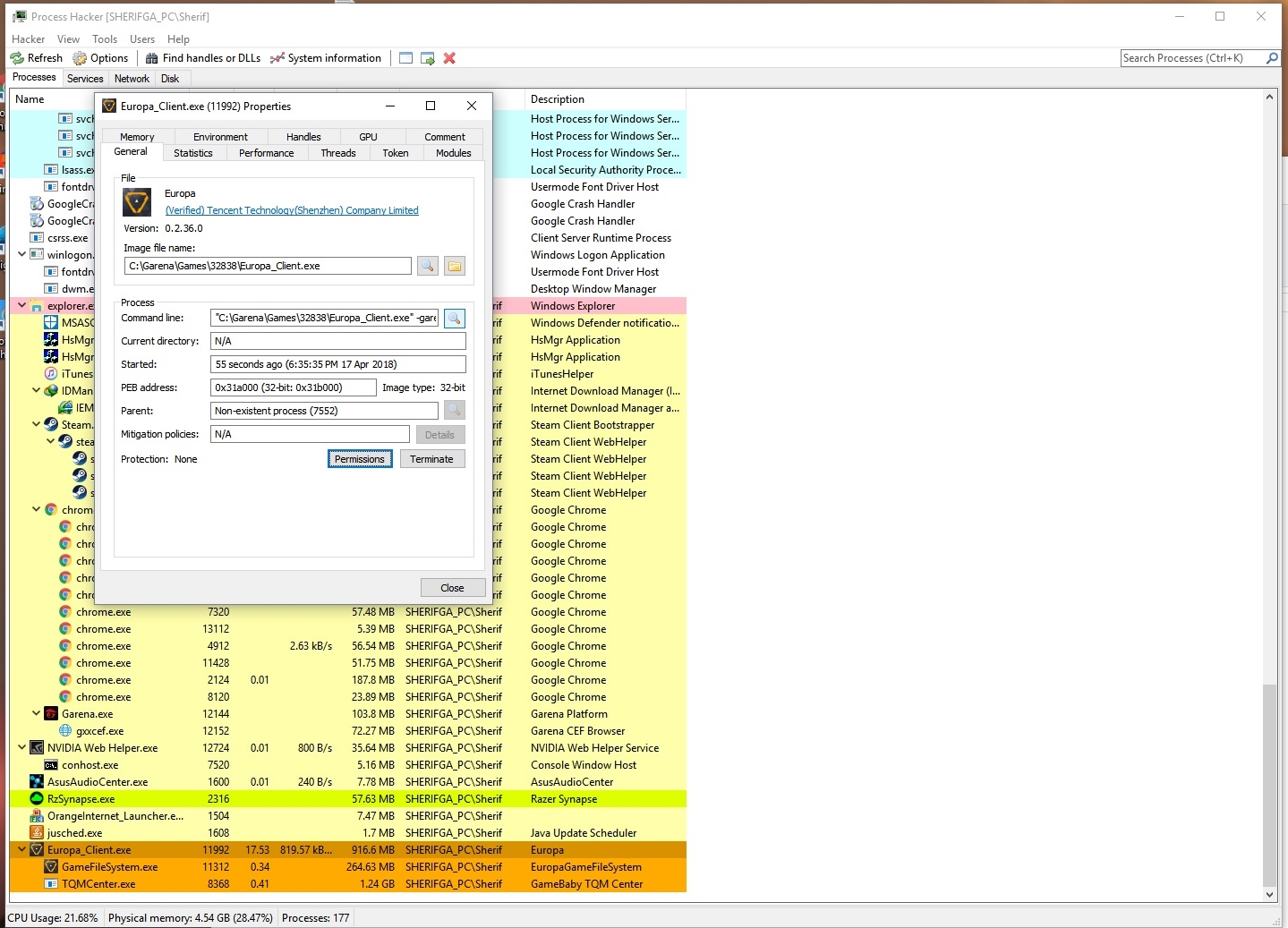Open the Threads tab in Properties
The height and width of the screenshot is (928, 1288).
[x=338, y=153]
